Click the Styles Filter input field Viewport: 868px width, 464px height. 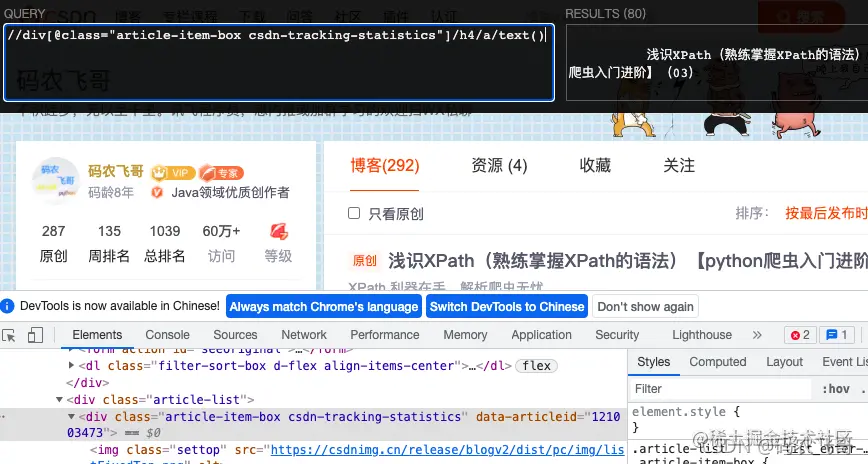[x=720, y=389]
